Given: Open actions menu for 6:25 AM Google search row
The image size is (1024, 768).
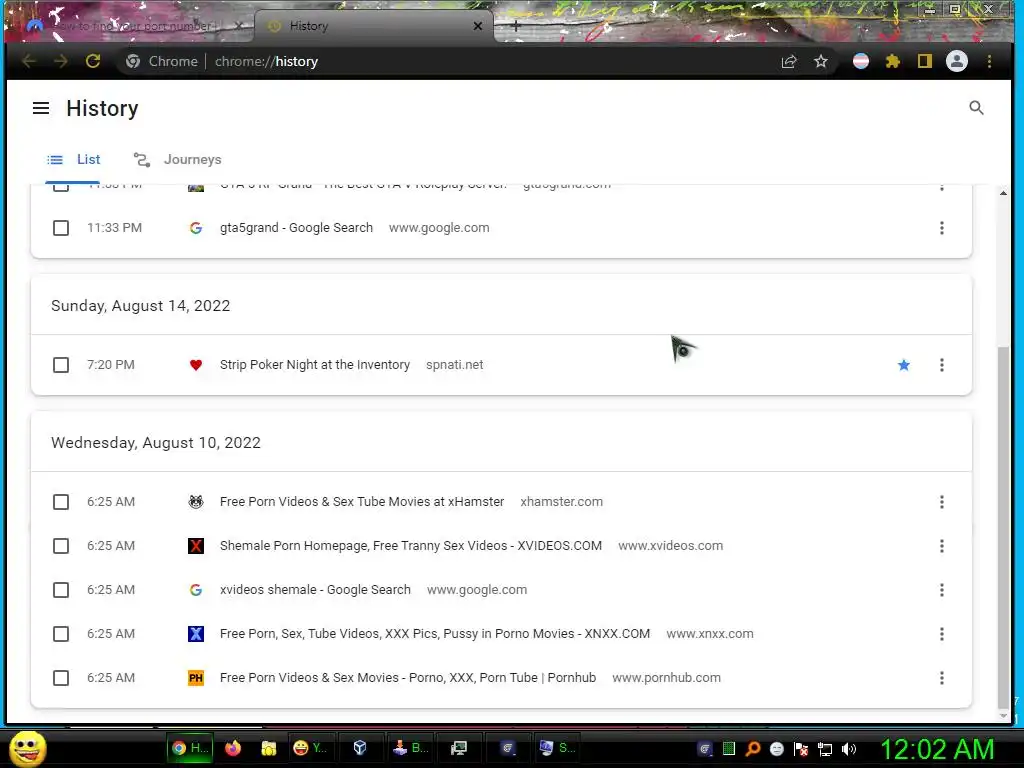Looking at the screenshot, I should (x=942, y=590).
